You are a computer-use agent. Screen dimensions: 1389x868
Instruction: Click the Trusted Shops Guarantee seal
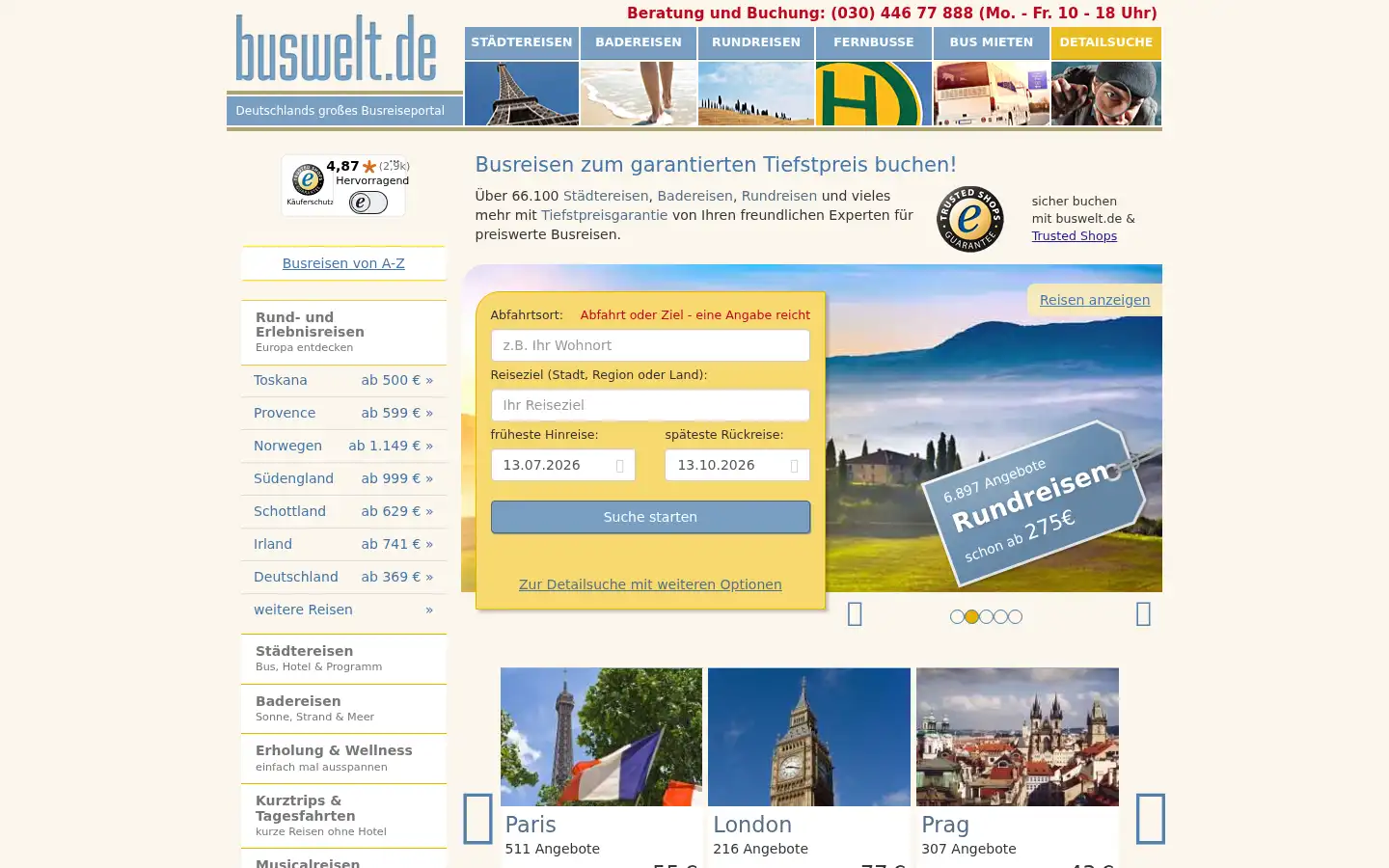[x=970, y=219]
